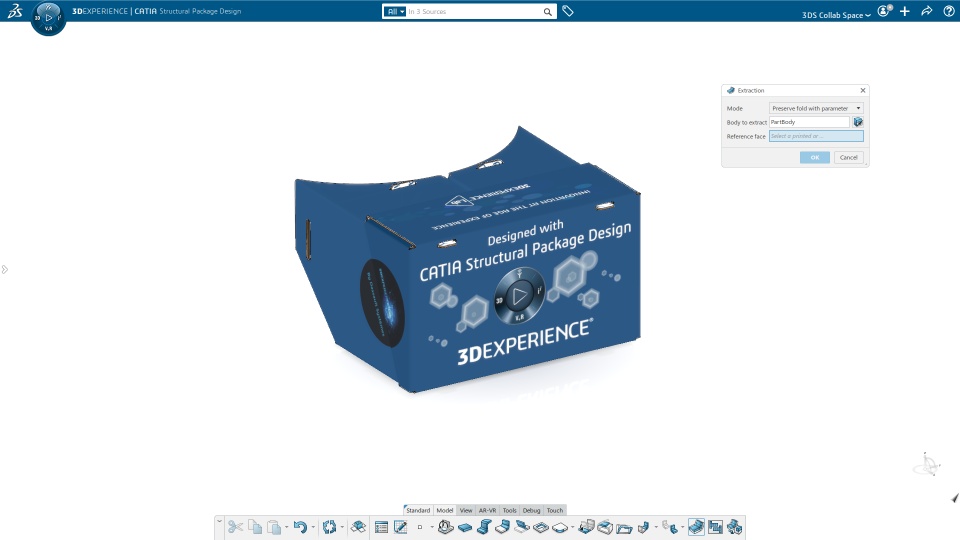
Task: Select the L-shaped bend panel tool
Action: [503, 527]
